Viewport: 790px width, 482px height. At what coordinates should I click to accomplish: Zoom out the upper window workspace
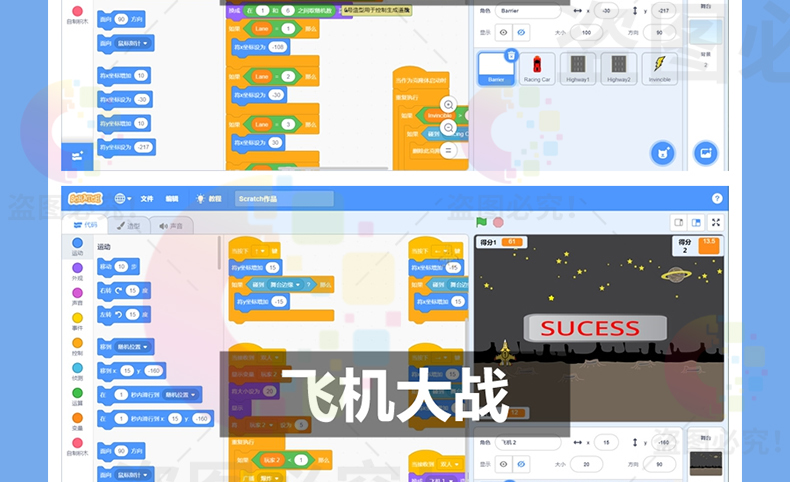tap(448, 128)
